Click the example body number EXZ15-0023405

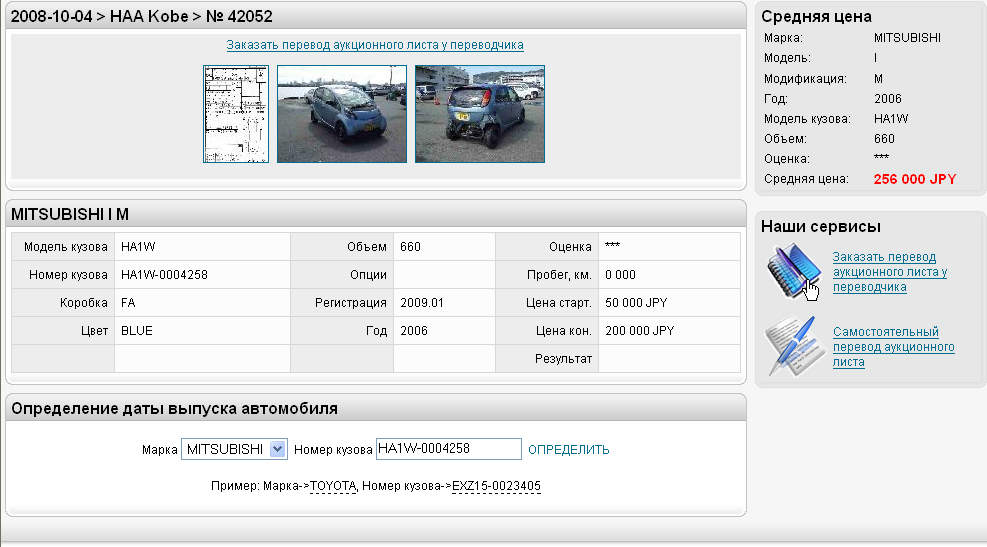click(x=496, y=486)
